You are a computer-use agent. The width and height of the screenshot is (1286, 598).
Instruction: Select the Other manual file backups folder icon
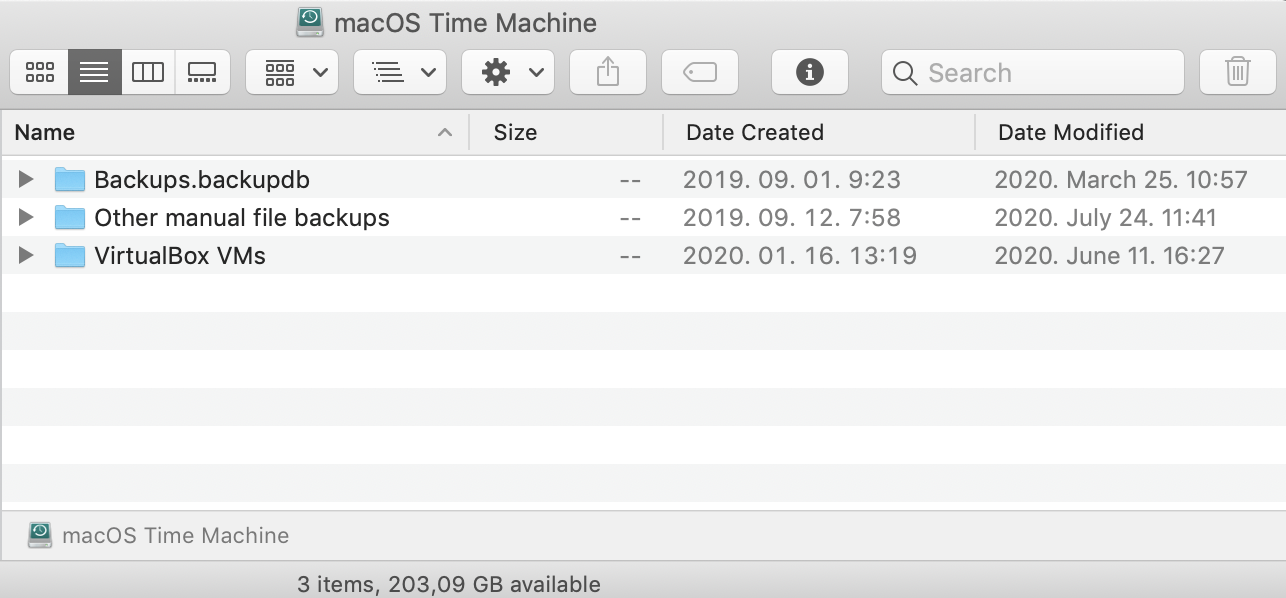[70, 218]
